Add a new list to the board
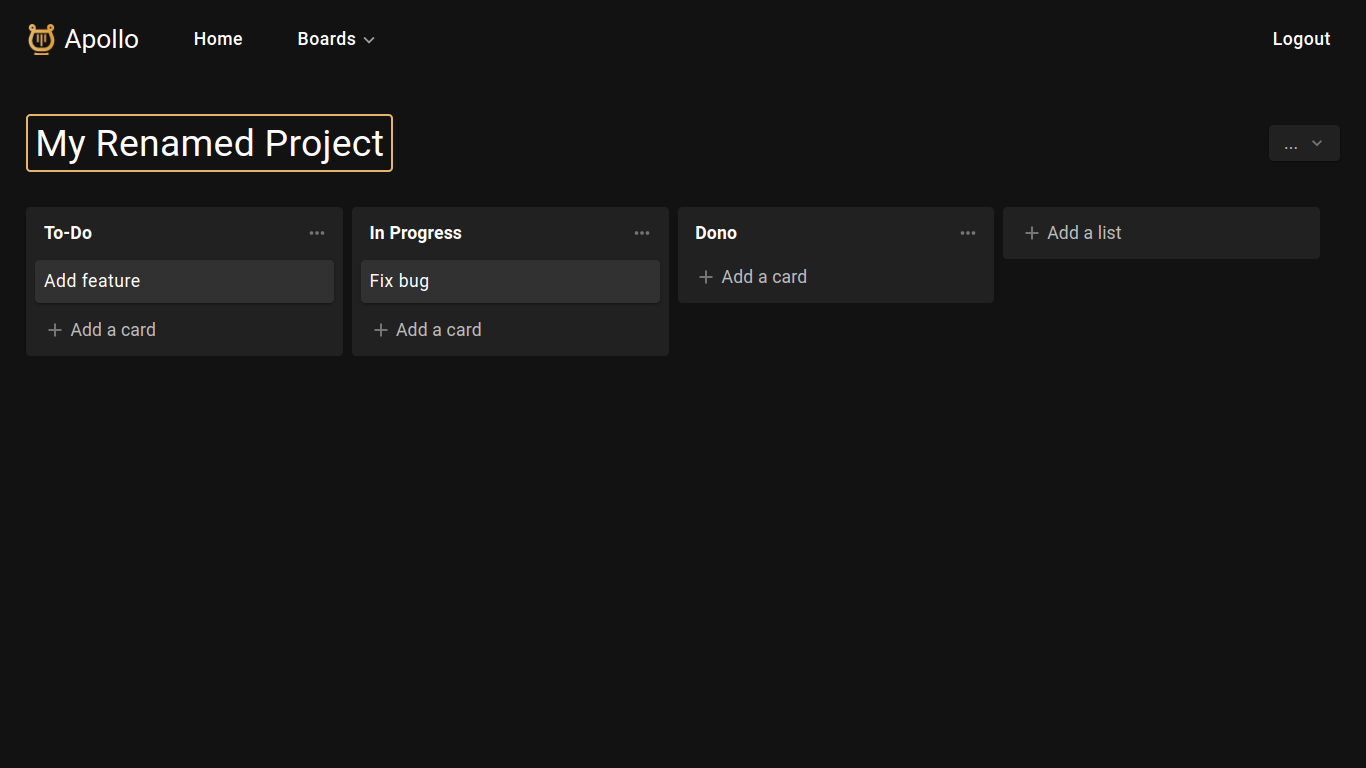This screenshot has width=1366, height=768. click(x=1161, y=233)
